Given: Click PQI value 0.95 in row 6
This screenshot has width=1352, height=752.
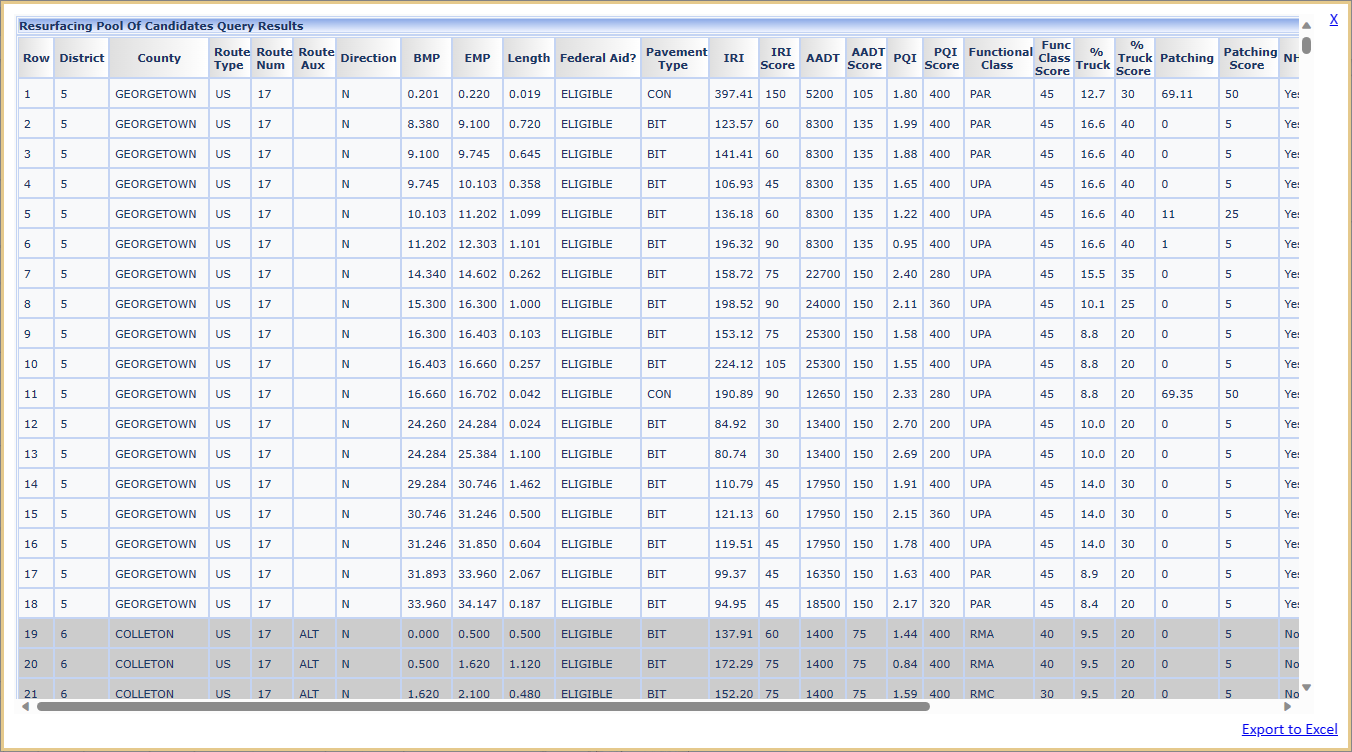Looking at the screenshot, I should click(x=904, y=244).
